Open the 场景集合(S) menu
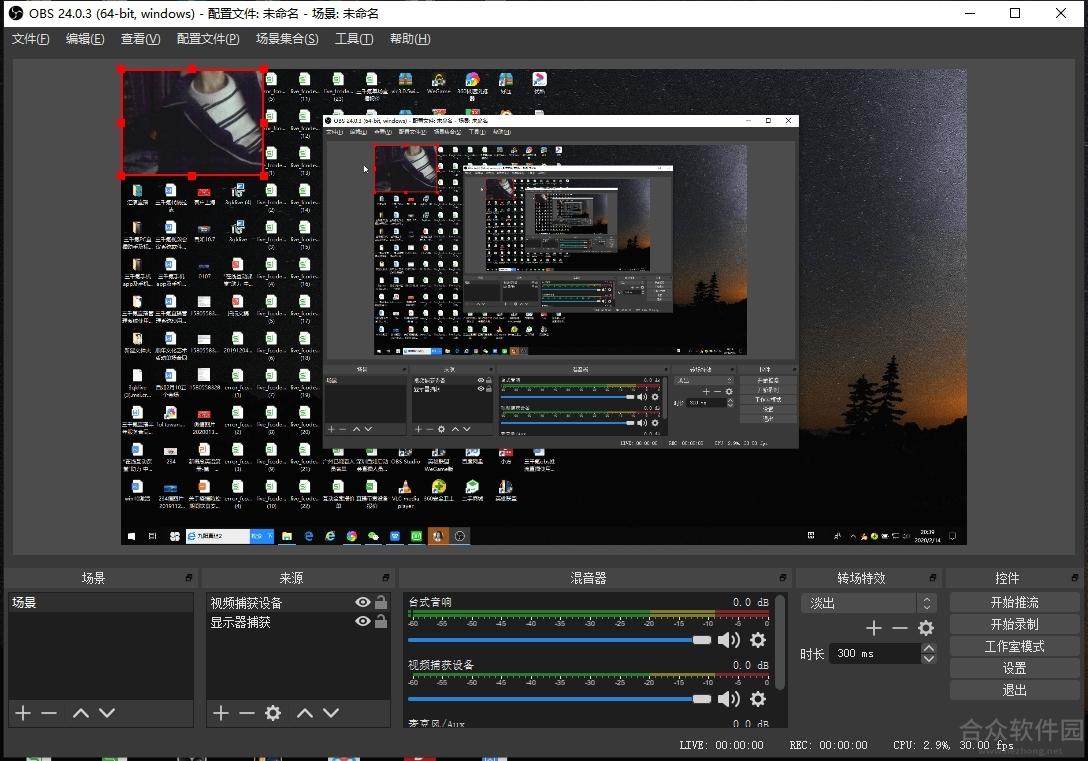Viewport: 1088px width, 761px height. 287,39
